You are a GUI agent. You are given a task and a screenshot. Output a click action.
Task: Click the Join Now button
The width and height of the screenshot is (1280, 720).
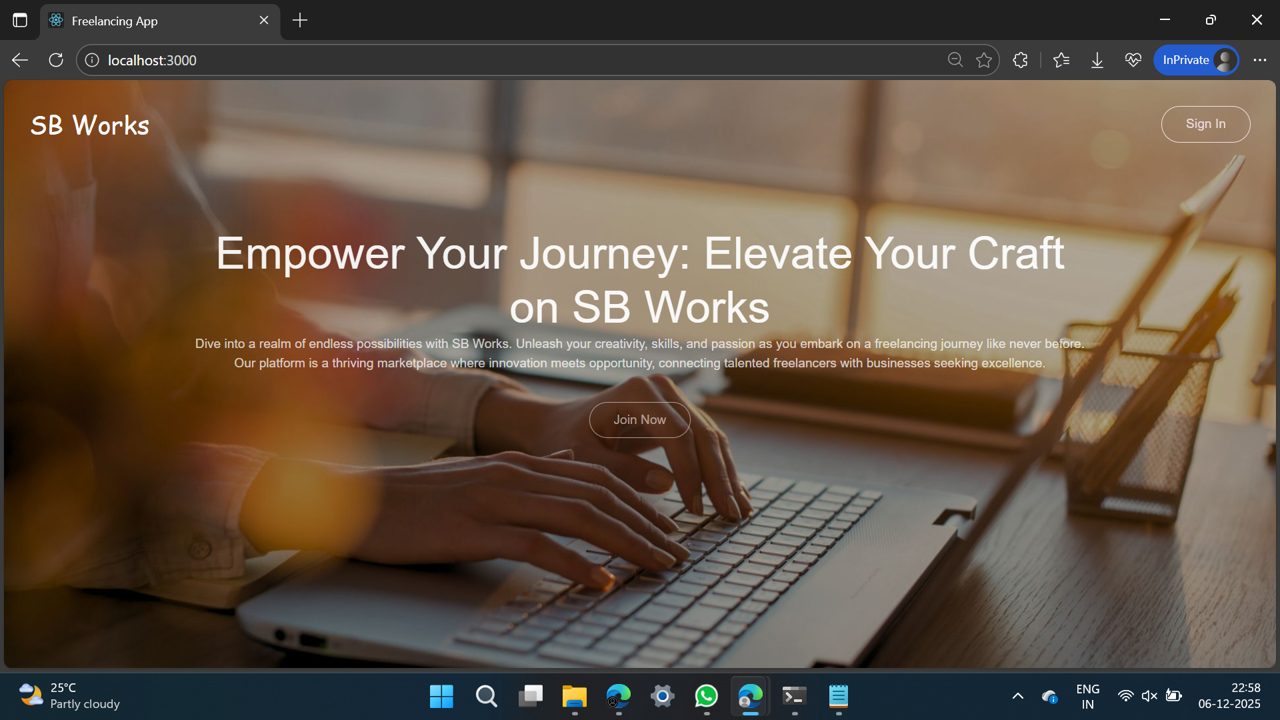click(x=640, y=420)
